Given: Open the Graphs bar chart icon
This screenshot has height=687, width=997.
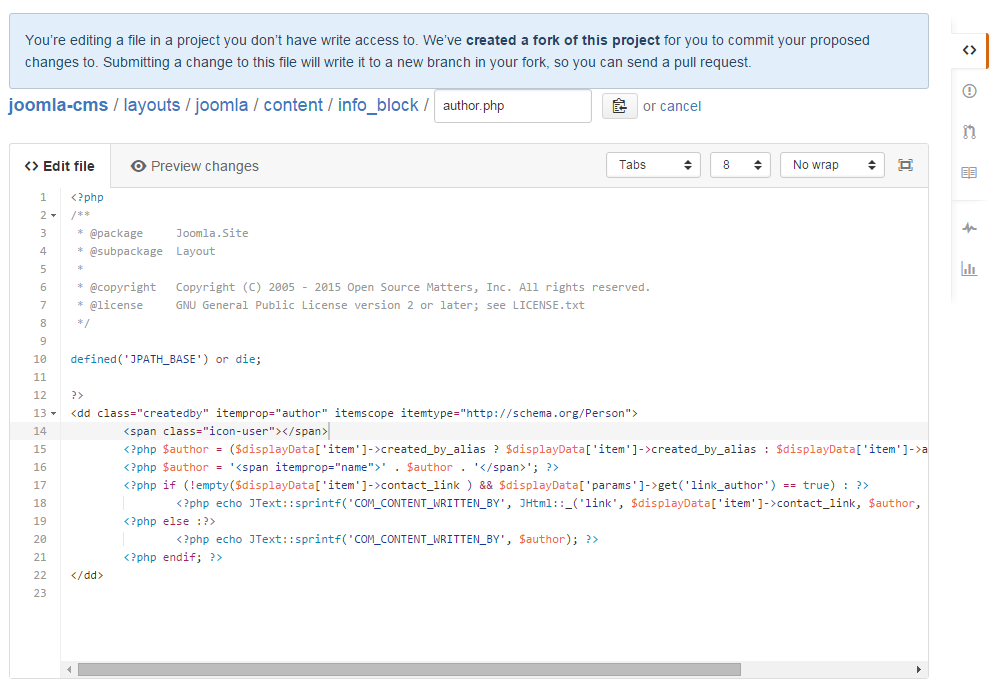Looking at the screenshot, I should click(968, 268).
